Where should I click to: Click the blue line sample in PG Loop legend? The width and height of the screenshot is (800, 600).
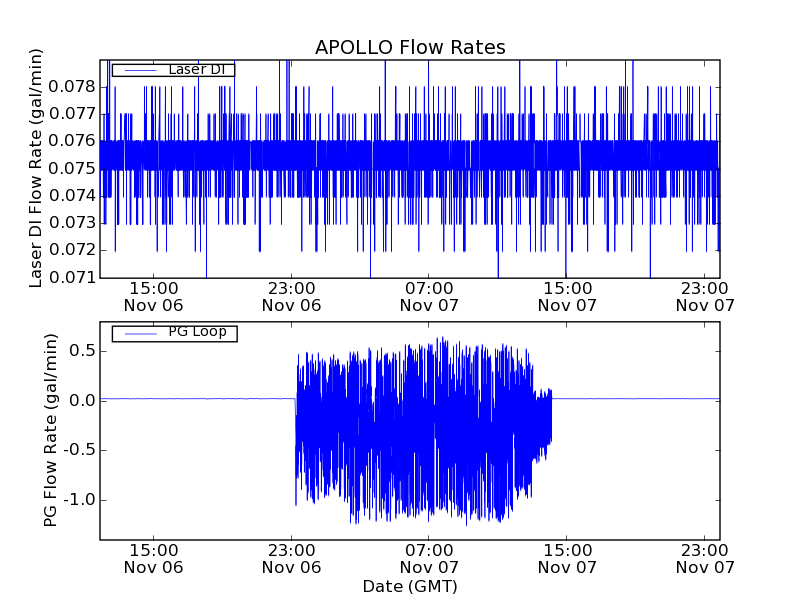pyautogui.click(x=140, y=334)
